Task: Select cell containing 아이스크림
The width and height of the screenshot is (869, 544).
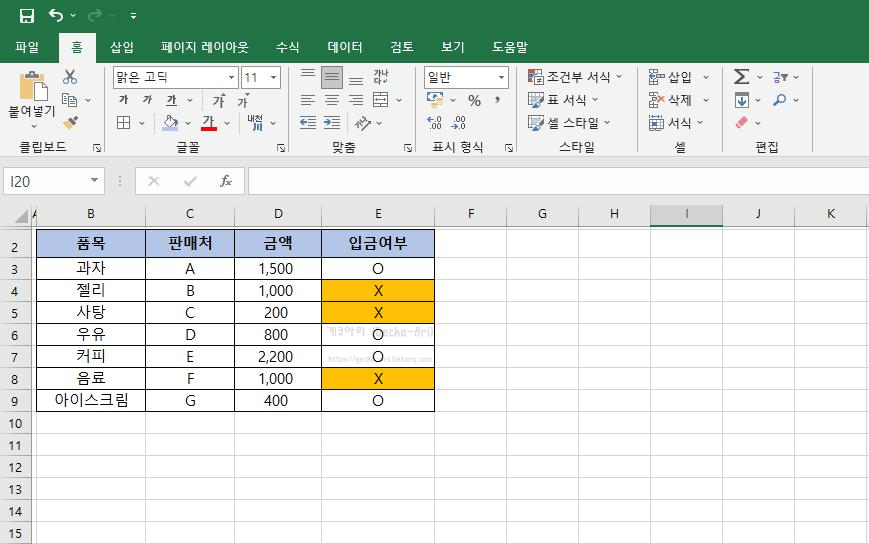Action: [x=91, y=401]
